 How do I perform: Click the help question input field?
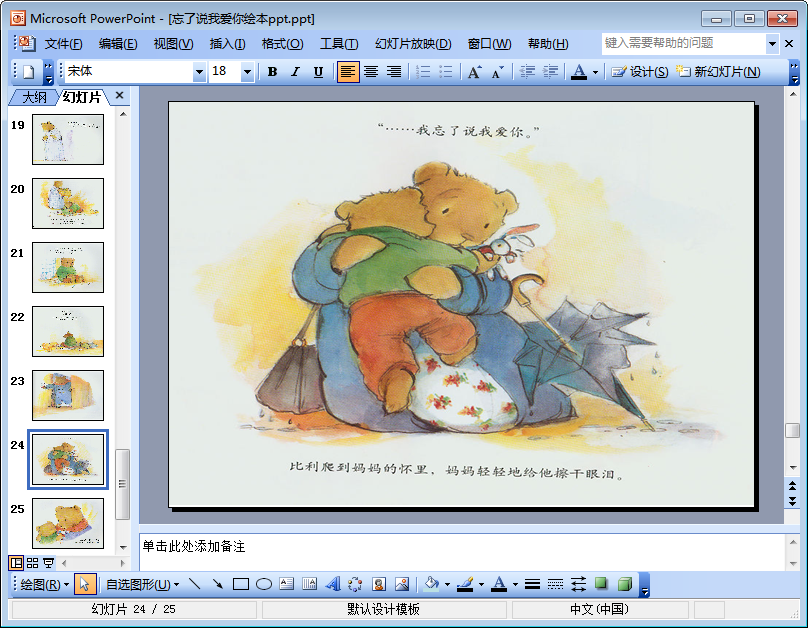click(x=683, y=43)
